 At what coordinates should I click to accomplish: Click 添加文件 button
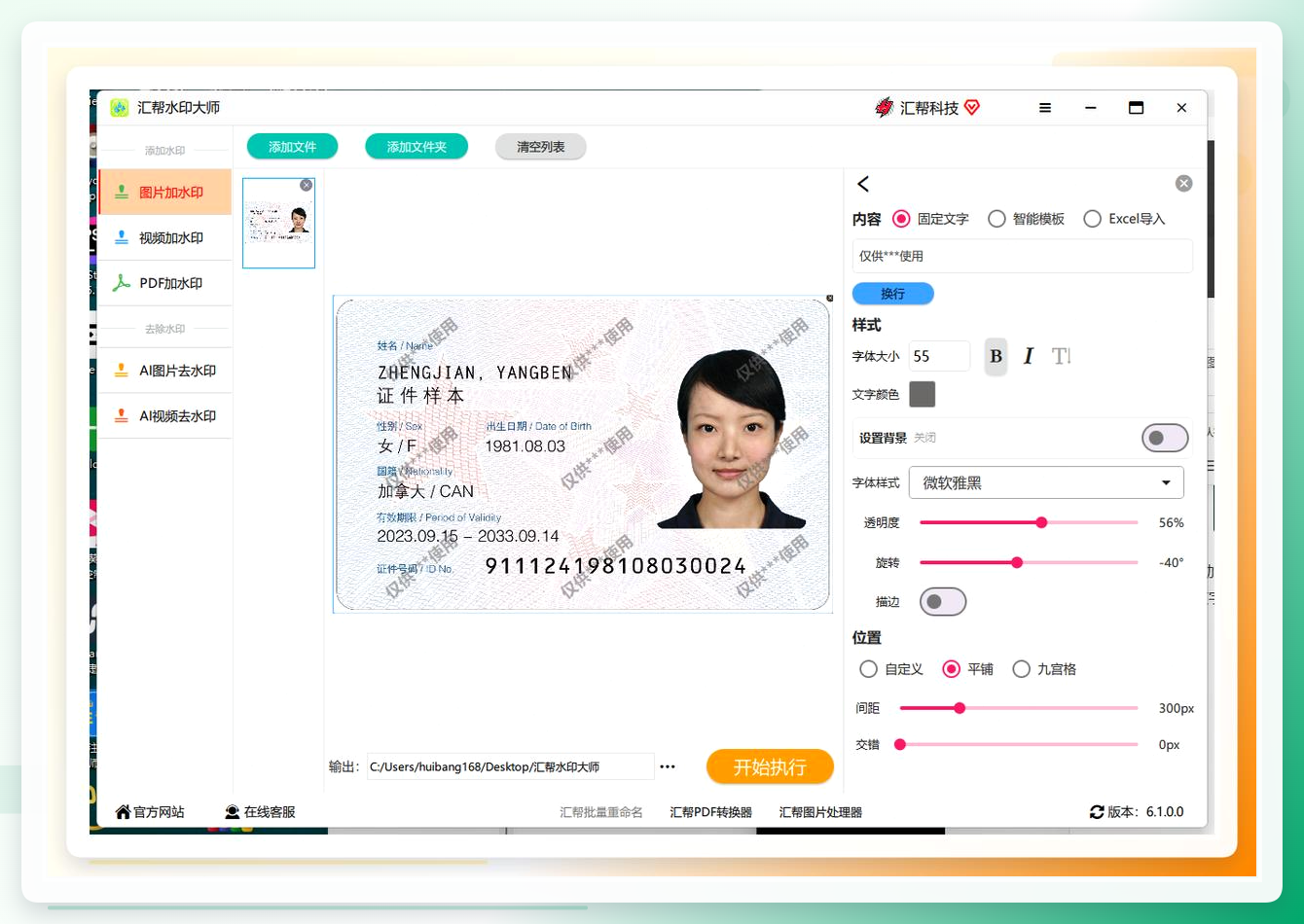coord(292,147)
